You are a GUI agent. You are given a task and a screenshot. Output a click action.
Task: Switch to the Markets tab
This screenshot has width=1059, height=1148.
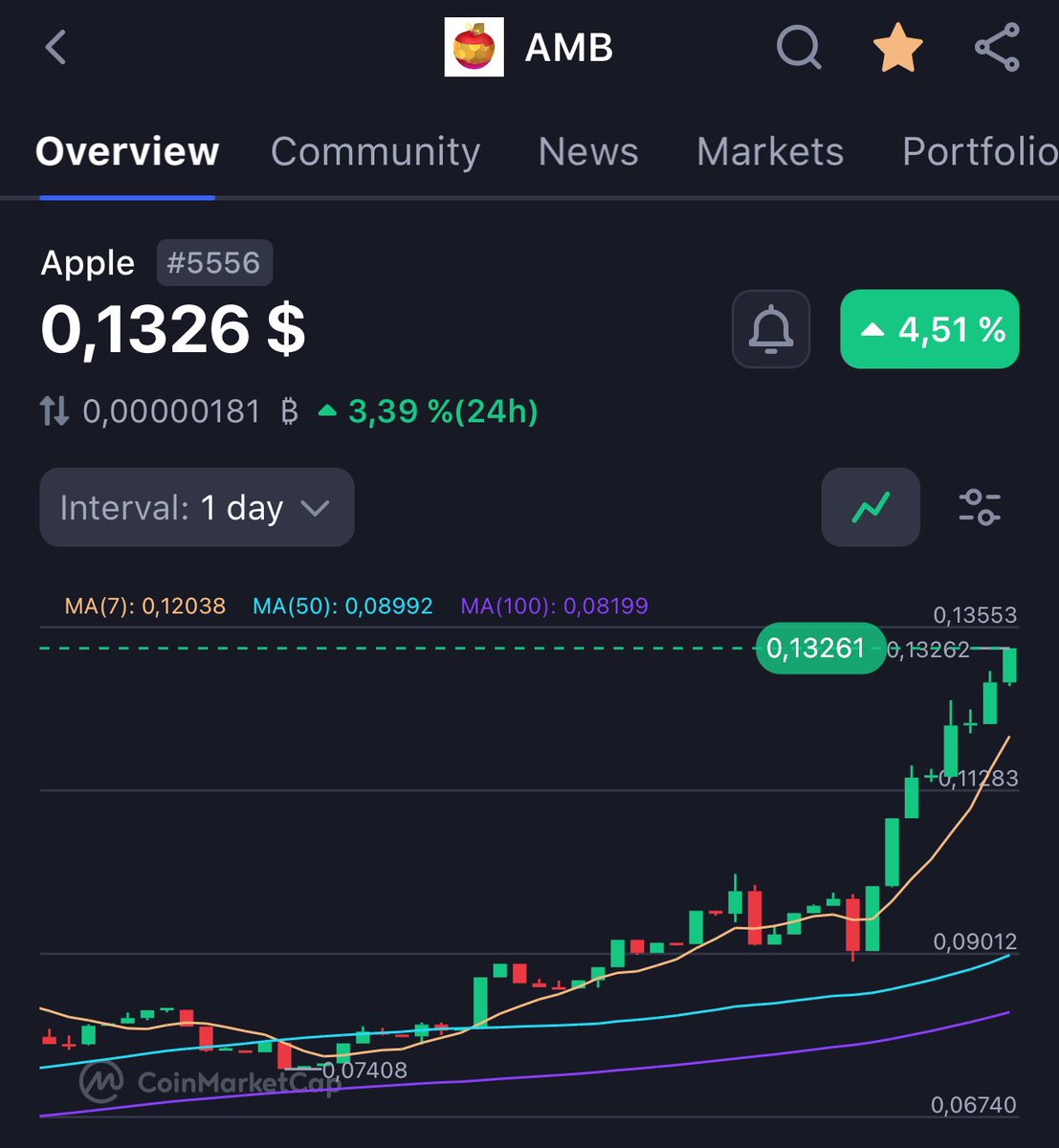pos(769,151)
